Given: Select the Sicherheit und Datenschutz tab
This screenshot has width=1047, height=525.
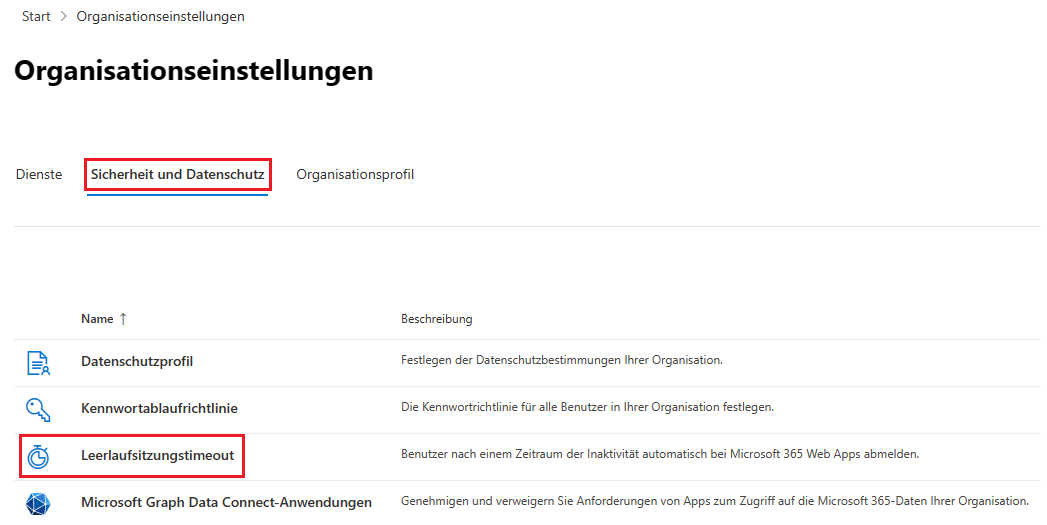Looking at the screenshot, I should click(x=177, y=175).
